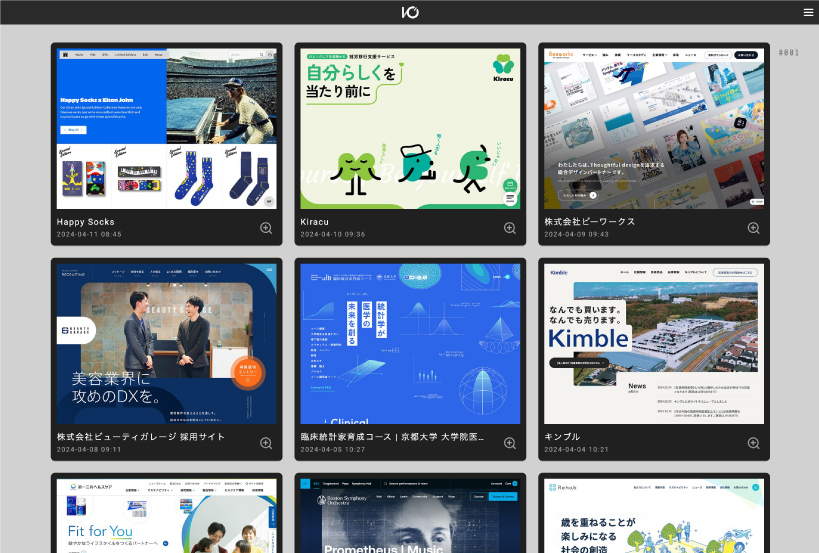Open the Happy Socks website thumbnail
This screenshot has width=819, height=553.
click(167, 128)
